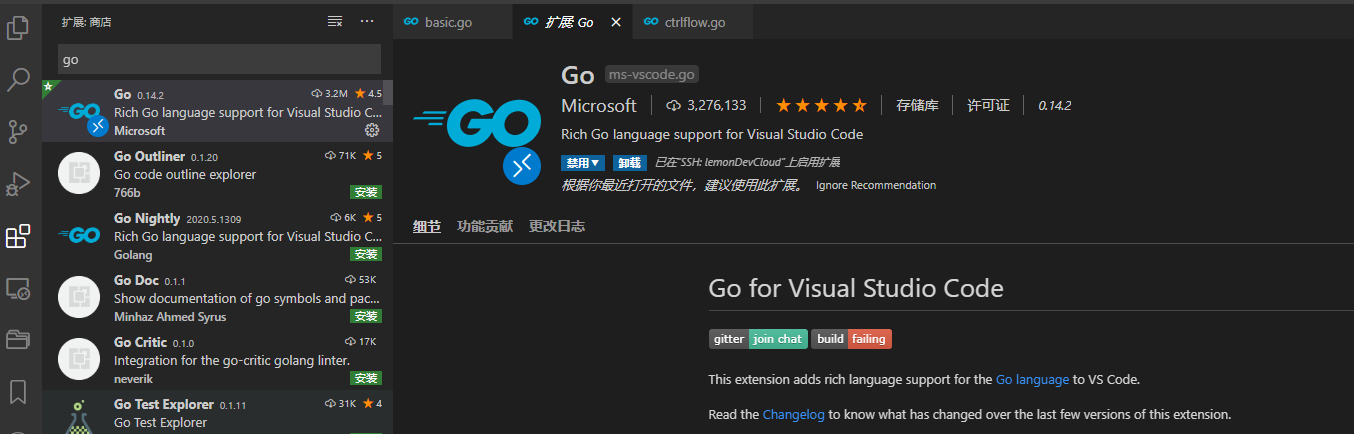Click the extensions list scrollbar

point(388,92)
